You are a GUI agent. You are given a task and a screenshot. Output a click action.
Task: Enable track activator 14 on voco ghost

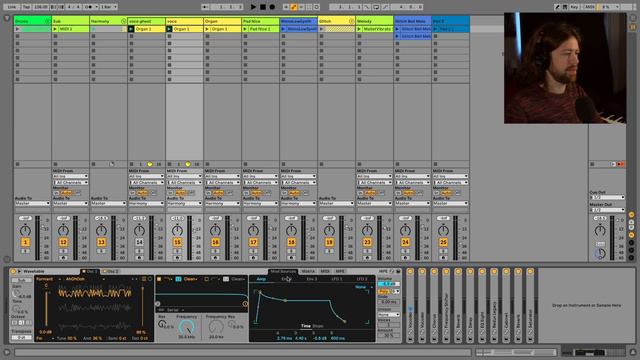[139, 242]
